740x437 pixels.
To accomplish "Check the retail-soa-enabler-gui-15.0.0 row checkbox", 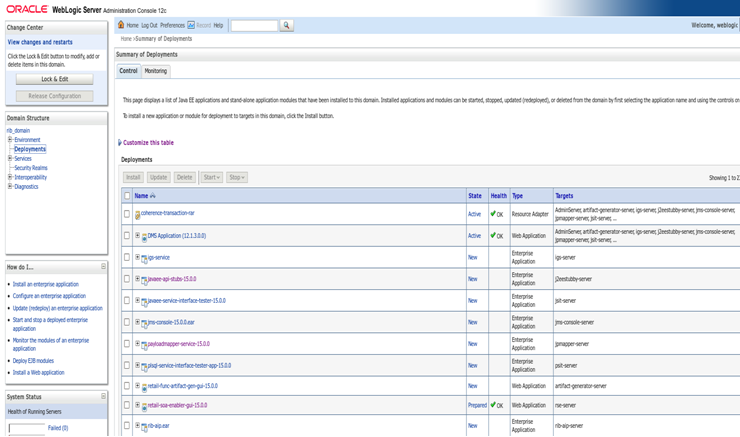I will tap(127, 405).
